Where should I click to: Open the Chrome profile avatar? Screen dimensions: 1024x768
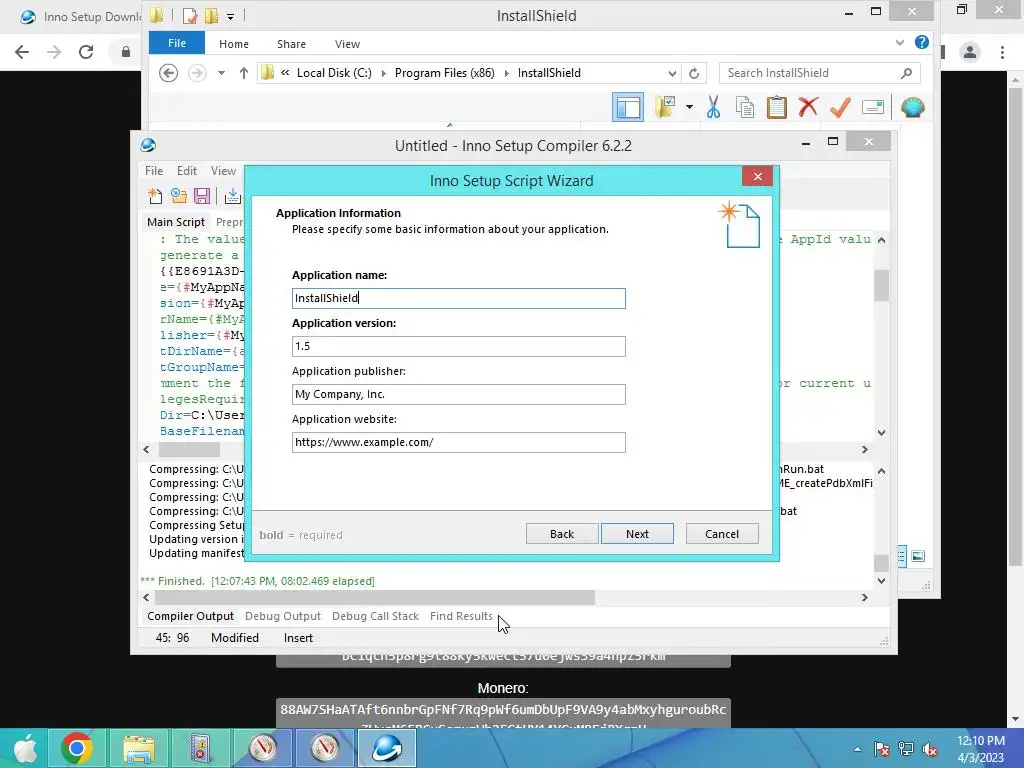point(970,52)
